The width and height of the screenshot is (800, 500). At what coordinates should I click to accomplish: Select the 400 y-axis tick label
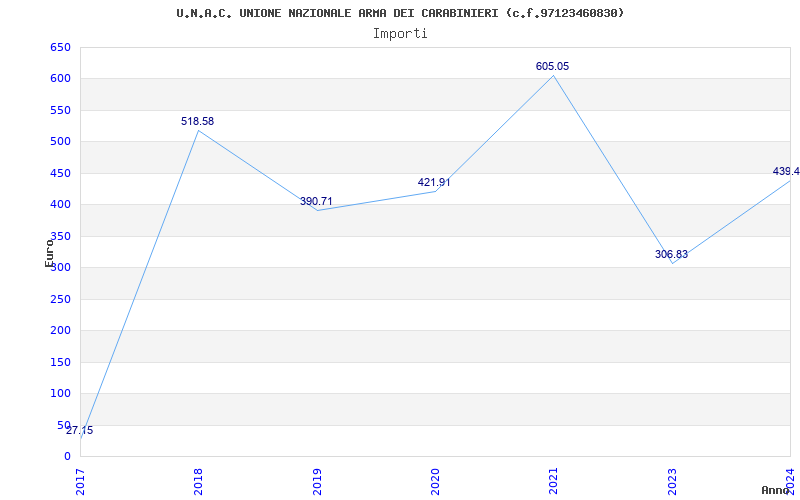pyautogui.click(x=60, y=205)
